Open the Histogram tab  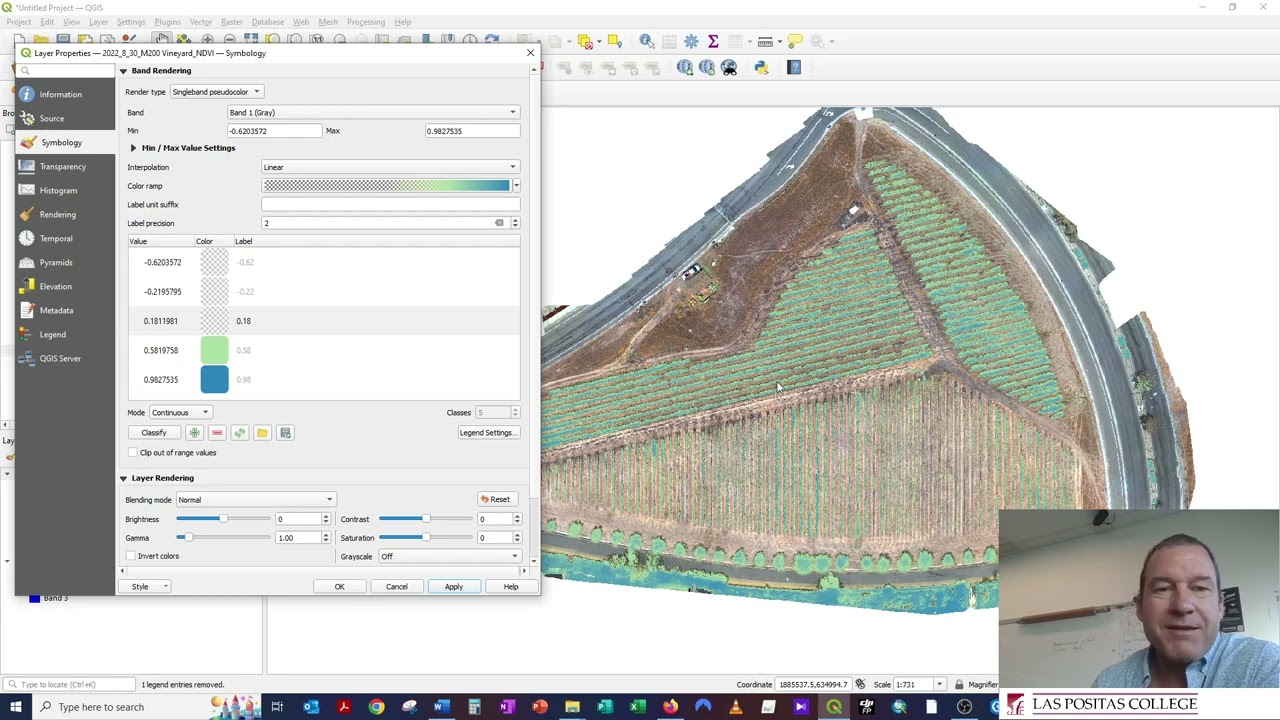(x=58, y=190)
